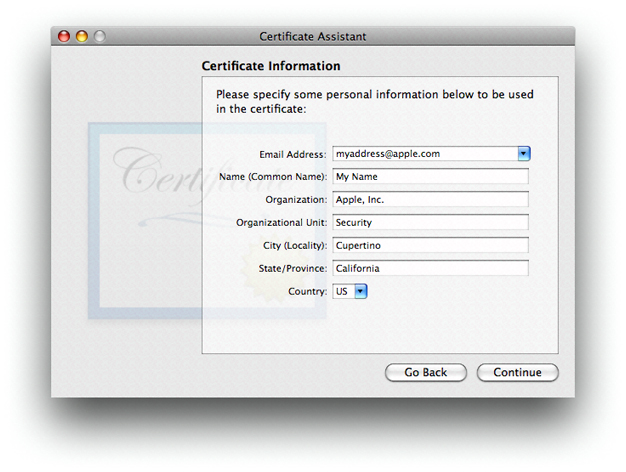Image resolution: width=626 pixels, height=472 pixels.
Task: Click the Go Back button
Action: (x=426, y=372)
